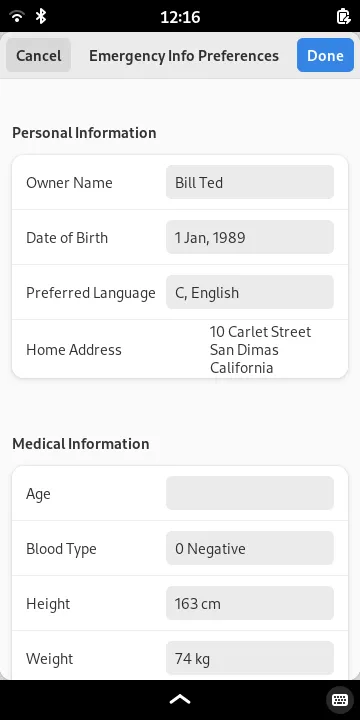
Task: Click the blue Done button
Action: (x=325, y=55)
